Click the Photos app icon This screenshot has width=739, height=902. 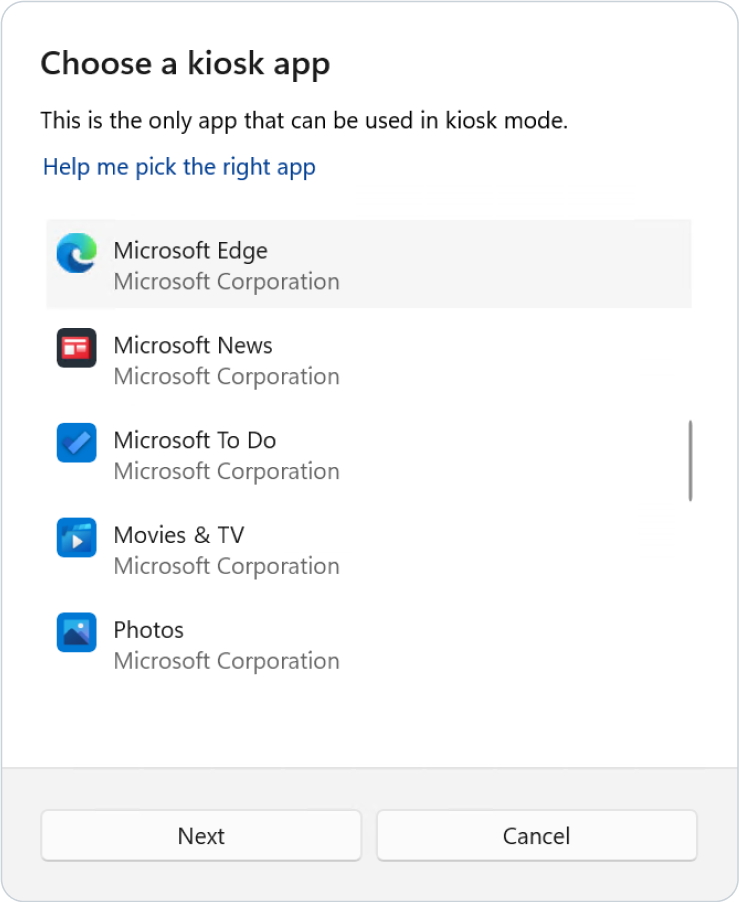tap(76, 633)
